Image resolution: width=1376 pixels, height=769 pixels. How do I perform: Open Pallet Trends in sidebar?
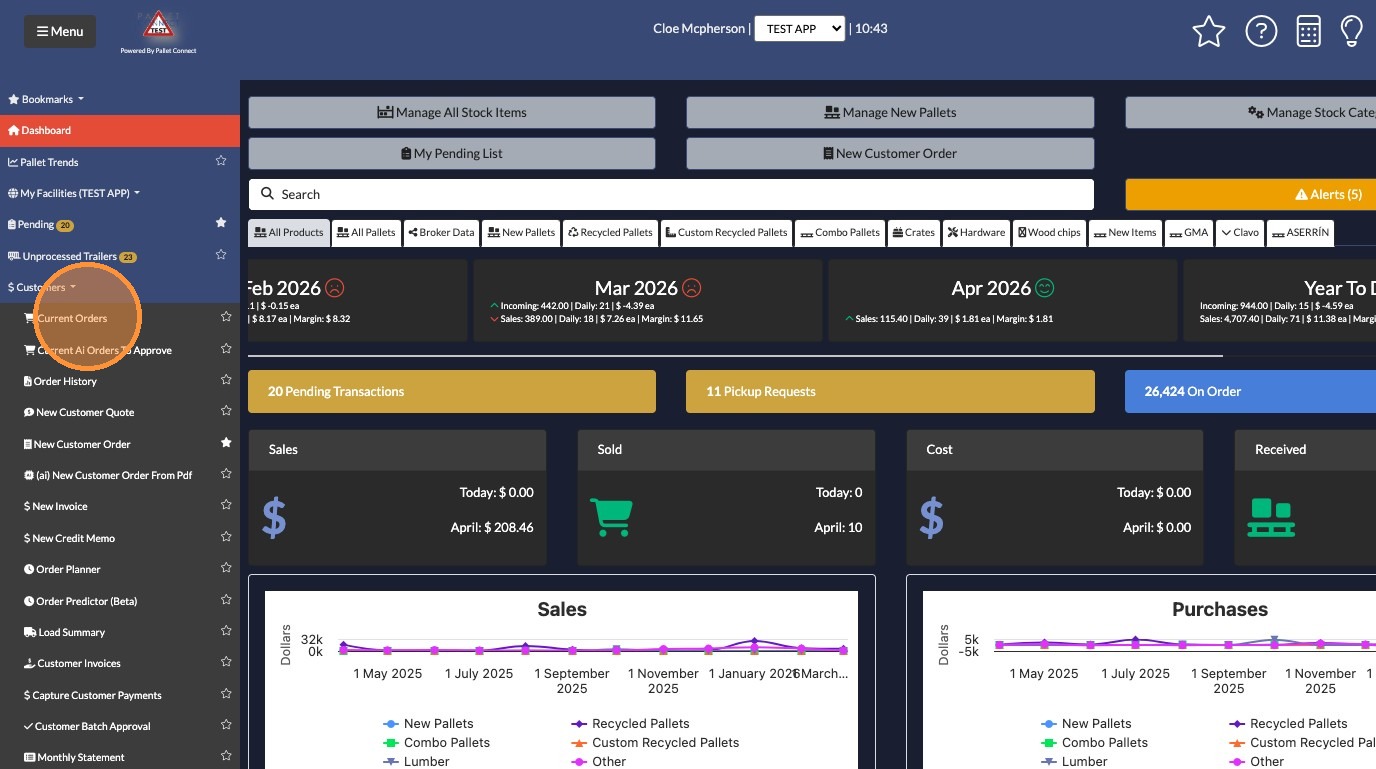pyautogui.click(x=49, y=162)
